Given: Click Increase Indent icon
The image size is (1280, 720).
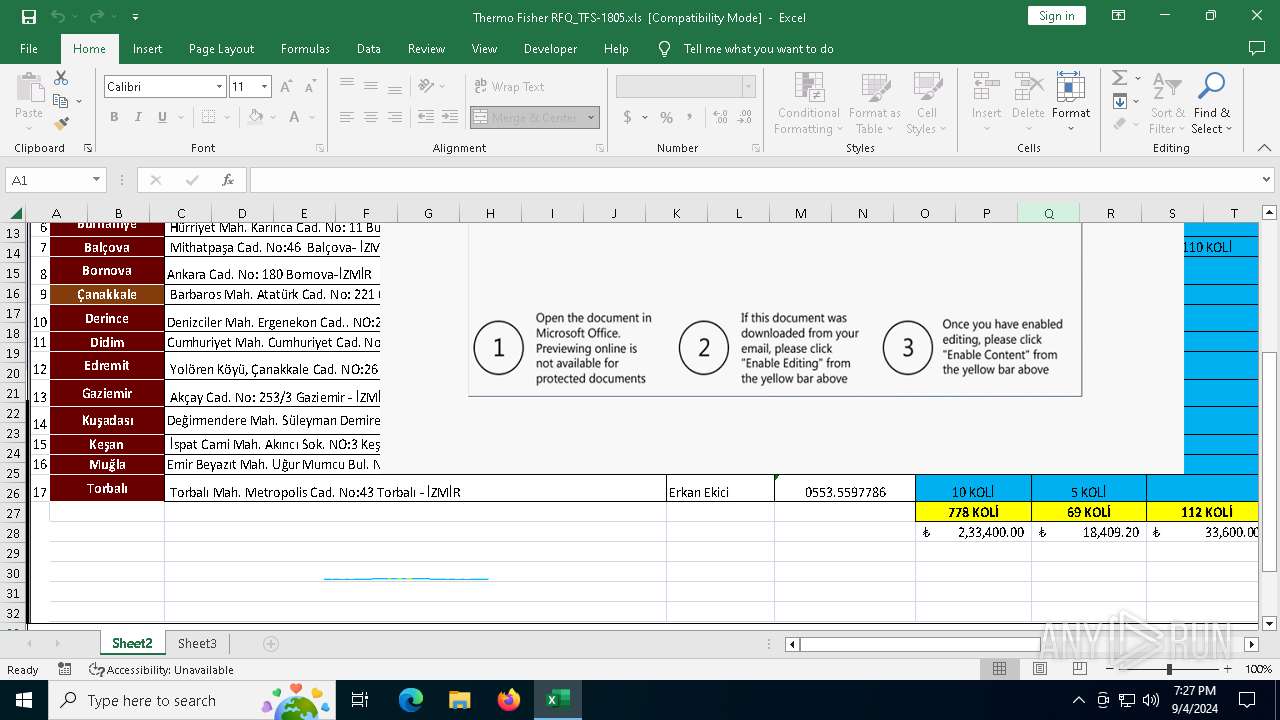Looking at the screenshot, I should coord(450,117).
